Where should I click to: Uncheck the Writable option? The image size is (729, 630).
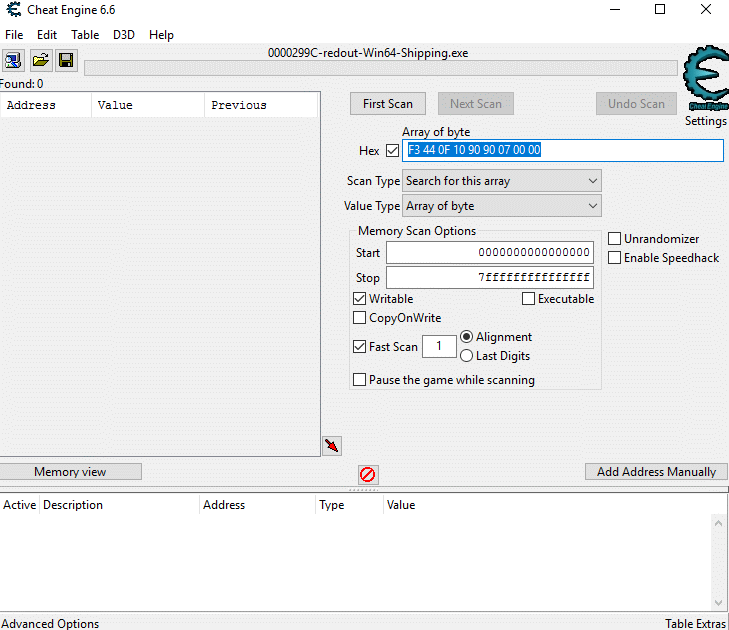pyautogui.click(x=360, y=299)
